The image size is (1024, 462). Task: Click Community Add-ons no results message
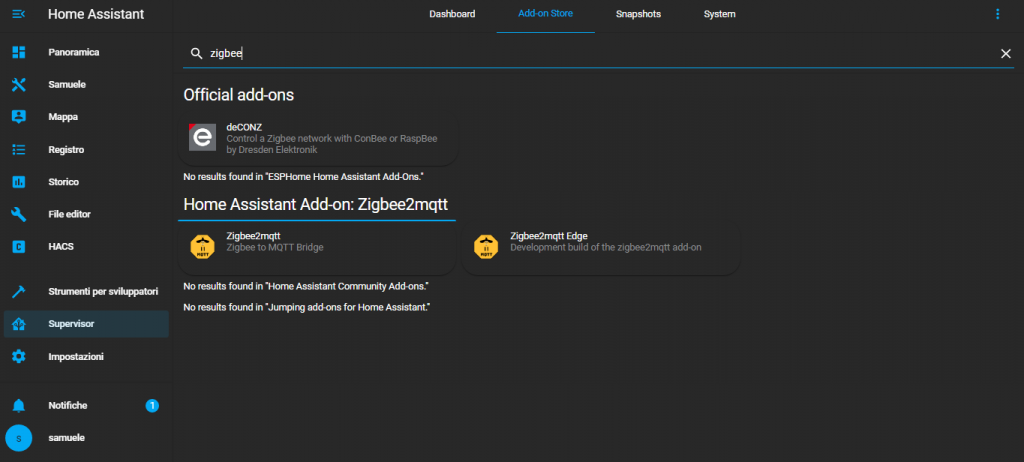[306, 286]
